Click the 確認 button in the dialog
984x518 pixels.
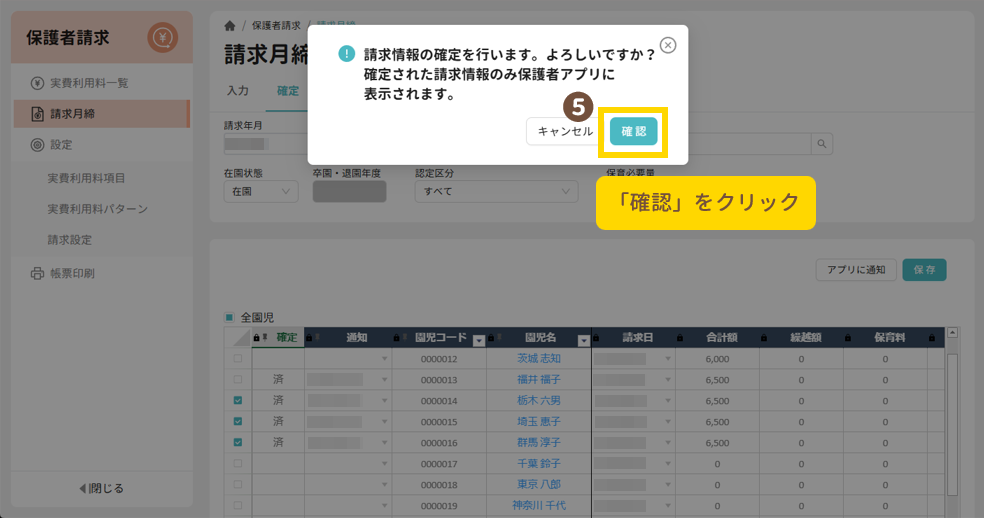633,131
